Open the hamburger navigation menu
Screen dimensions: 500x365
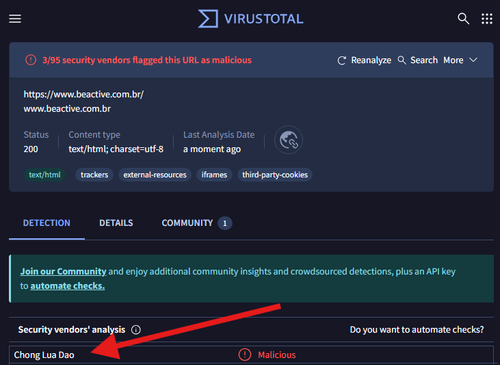pyautogui.click(x=15, y=19)
